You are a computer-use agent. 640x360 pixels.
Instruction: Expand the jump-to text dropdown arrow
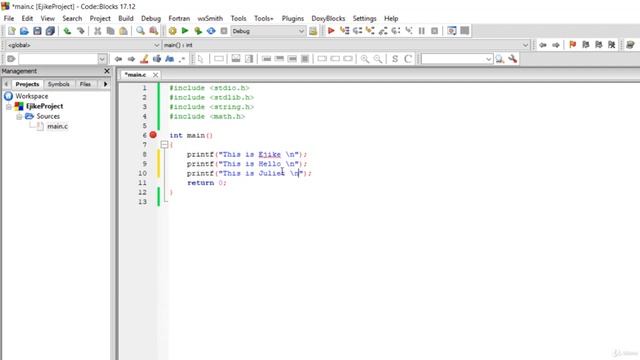[x=102, y=59]
